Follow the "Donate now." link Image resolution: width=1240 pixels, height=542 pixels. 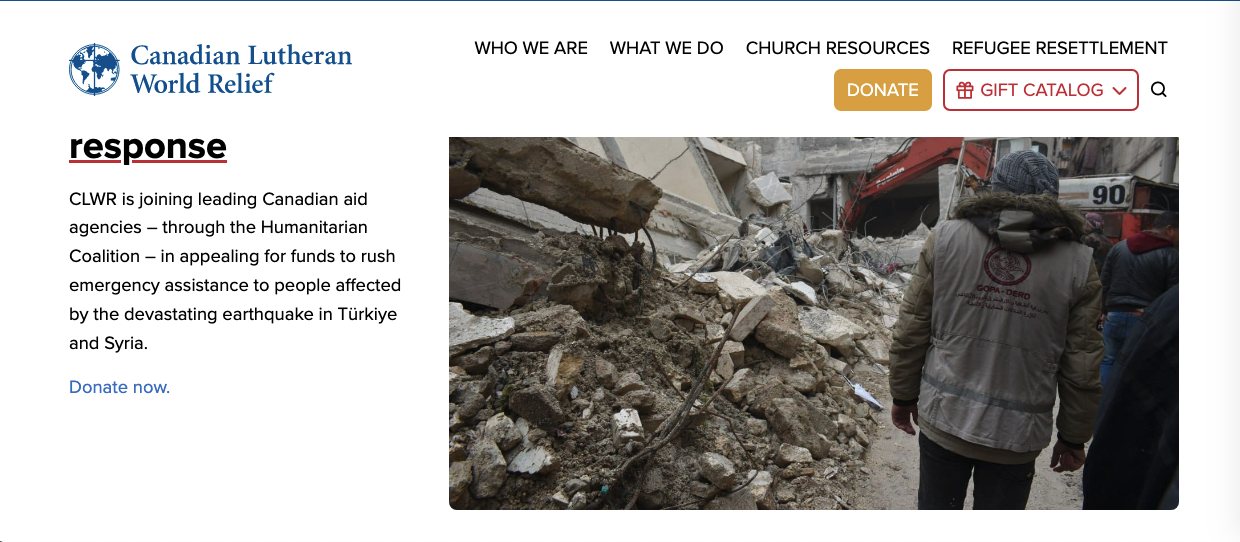pos(120,387)
